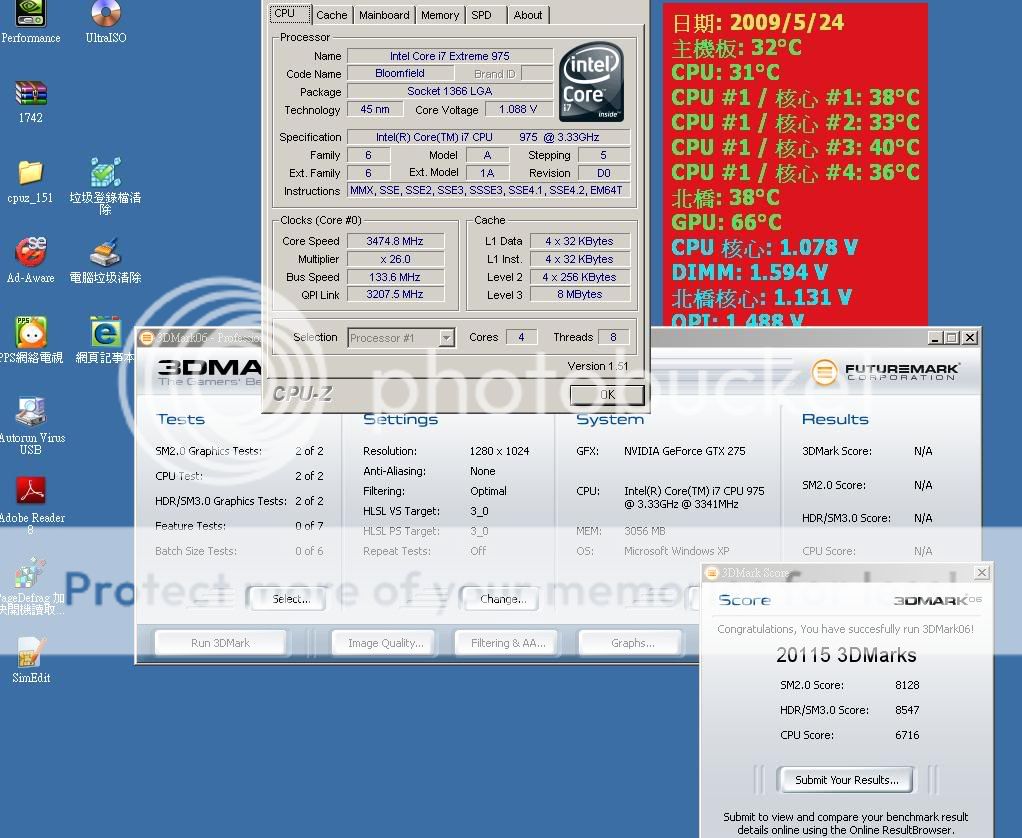Click the Code Name value Bloomfield
Screen dimensions: 1022x838
pos(400,74)
